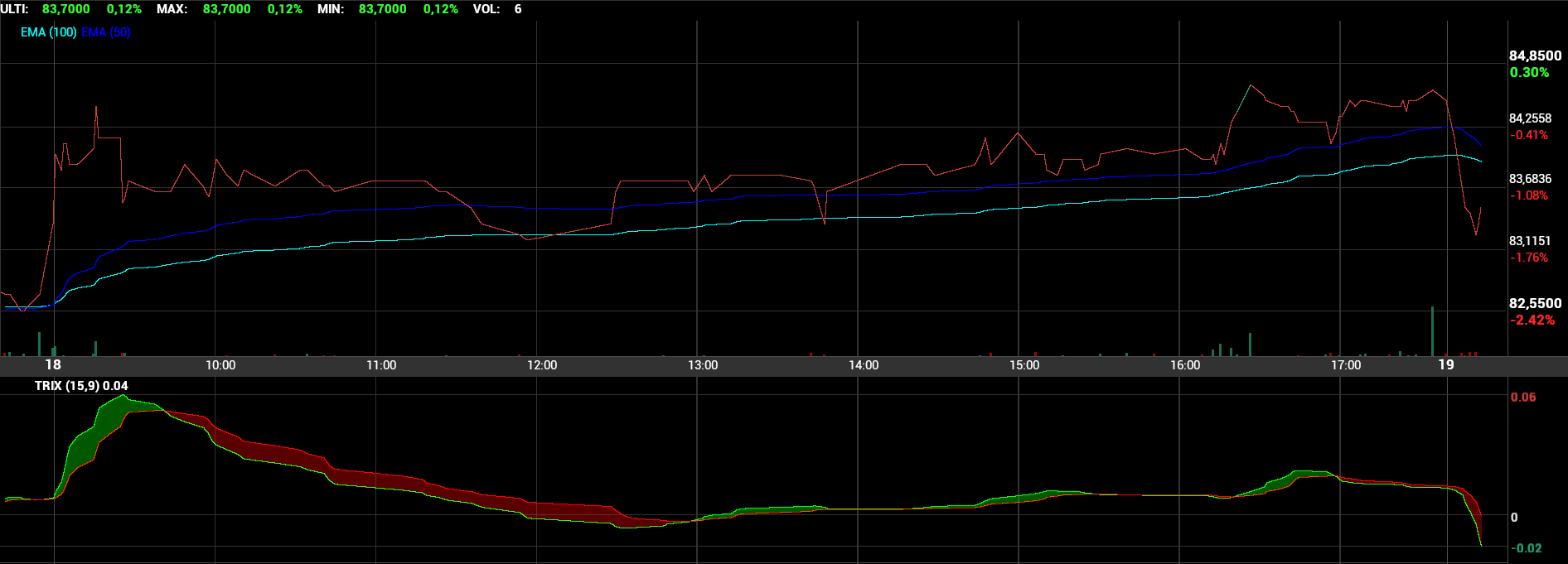Viewport: 1568px width, 564px height.
Task: Click the ULTI last price value
Action: pos(66,9)
